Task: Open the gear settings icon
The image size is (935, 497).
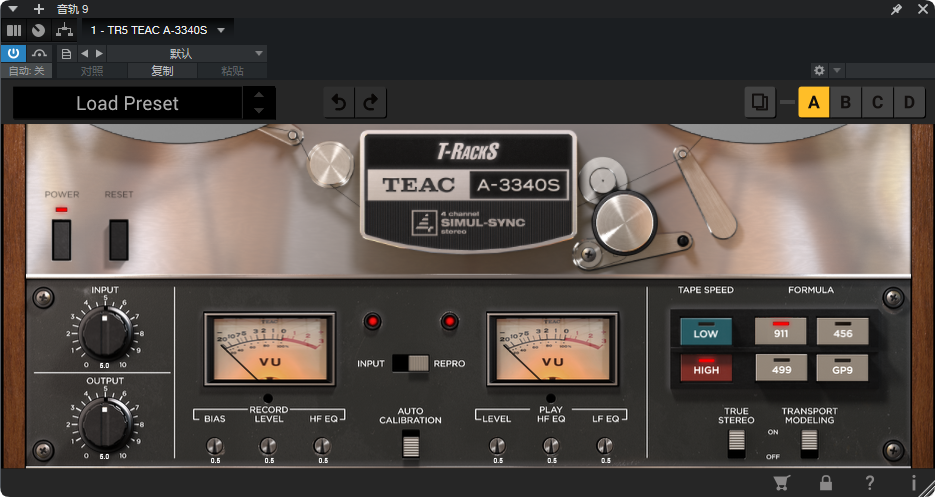Action: 819,70
